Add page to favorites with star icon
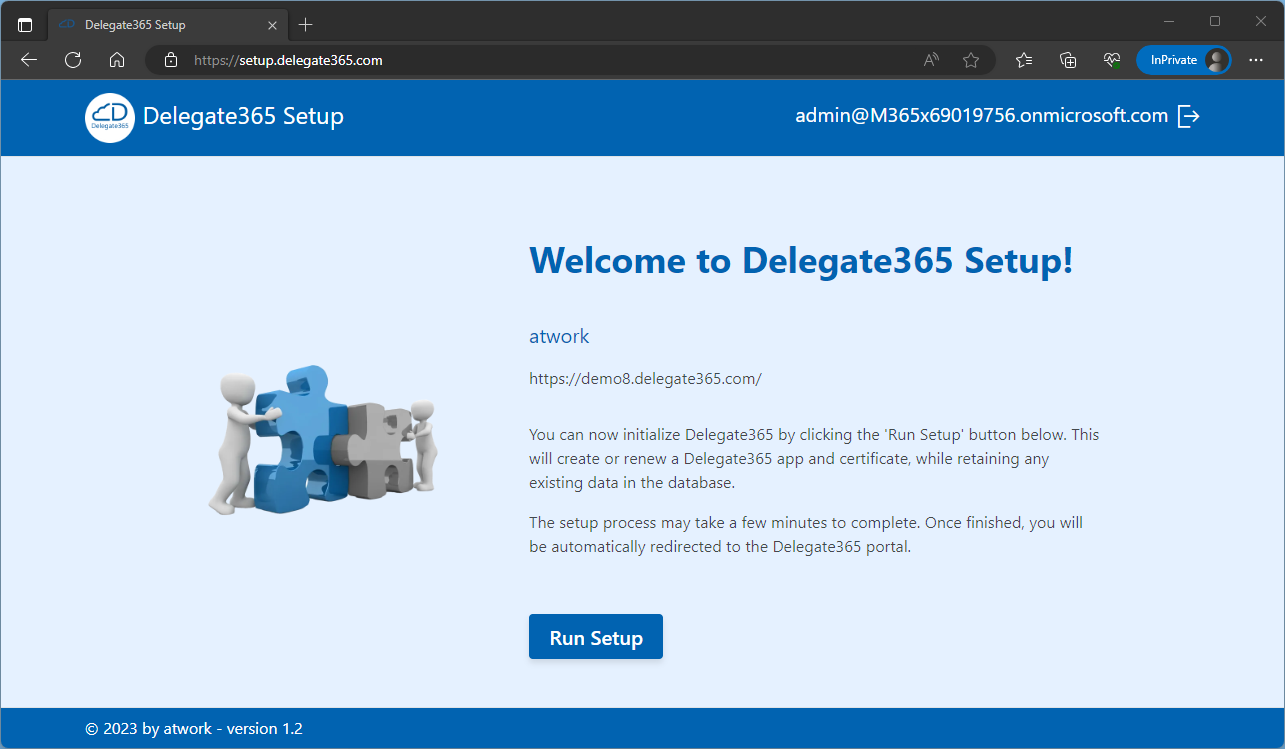The image size is (1285, 749). pos(970,60)
